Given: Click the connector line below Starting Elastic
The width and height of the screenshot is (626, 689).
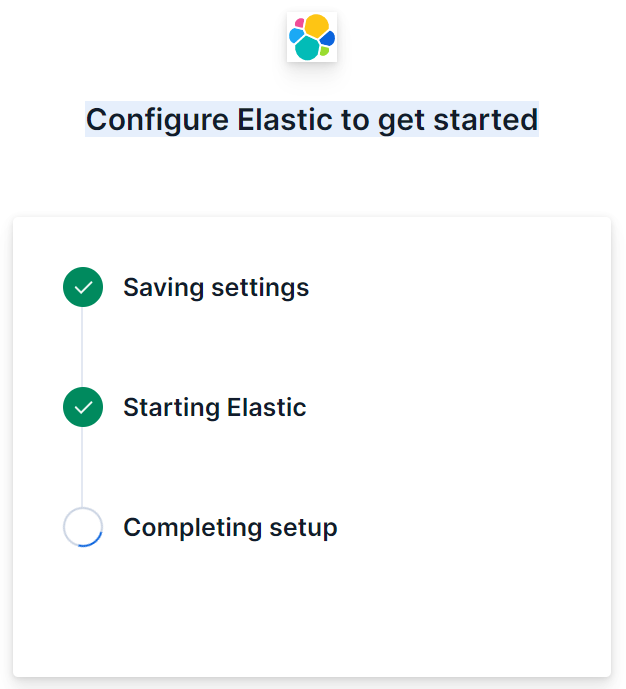Looking at the screenshot, I should tap(83, 467).
